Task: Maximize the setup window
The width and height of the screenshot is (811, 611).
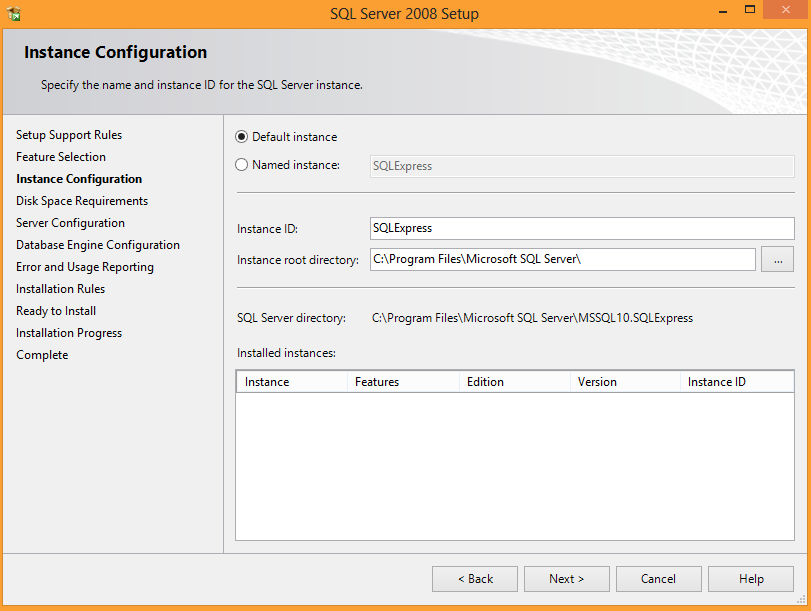Action: click(x=749, y=9)
